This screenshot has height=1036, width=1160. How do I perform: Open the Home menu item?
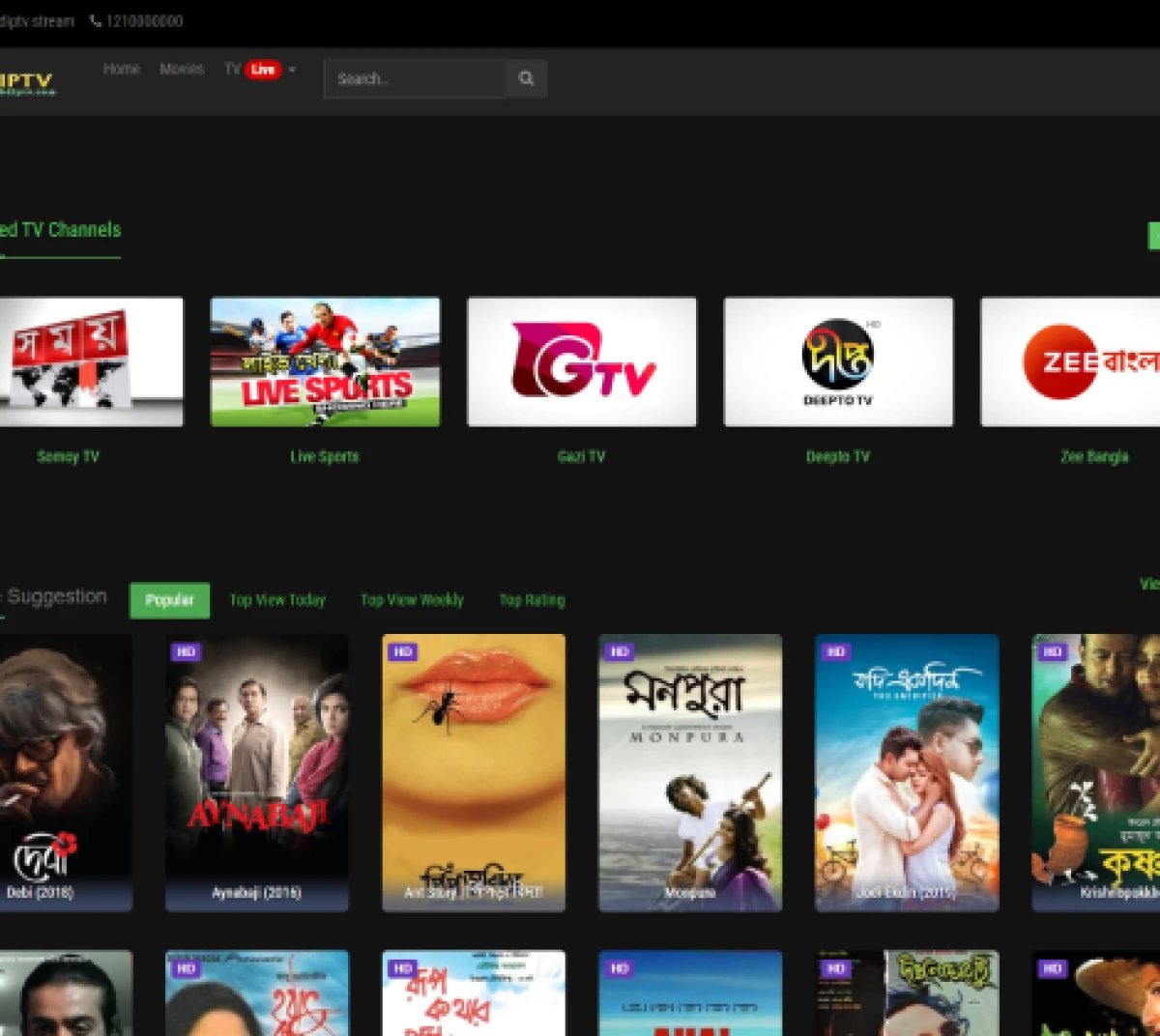pos(122,70)
